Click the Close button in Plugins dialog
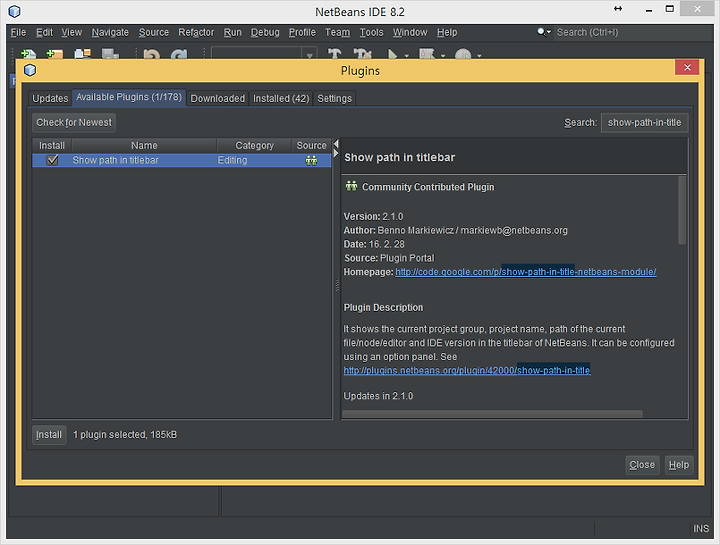Image resolution: width=720 pixels, height=545 pixels. pos(642,465)
